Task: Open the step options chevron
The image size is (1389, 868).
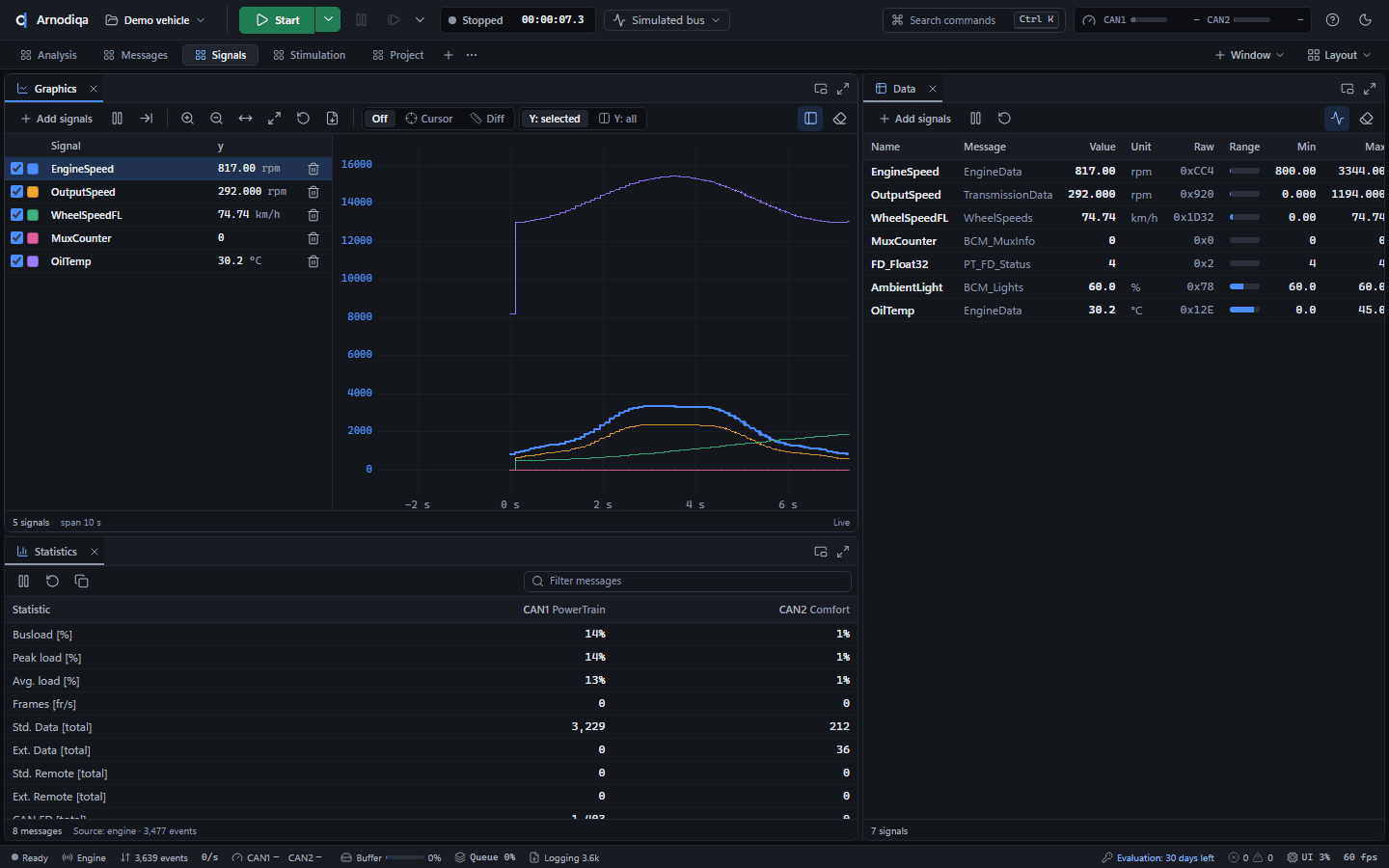Action: pyautogui.click(x=420, y=20)
